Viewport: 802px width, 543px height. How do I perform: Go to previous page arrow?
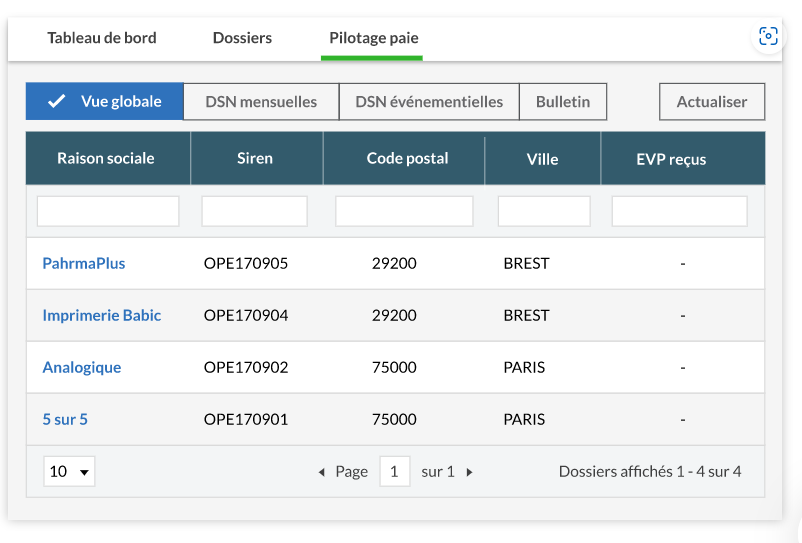coord(321,472)
